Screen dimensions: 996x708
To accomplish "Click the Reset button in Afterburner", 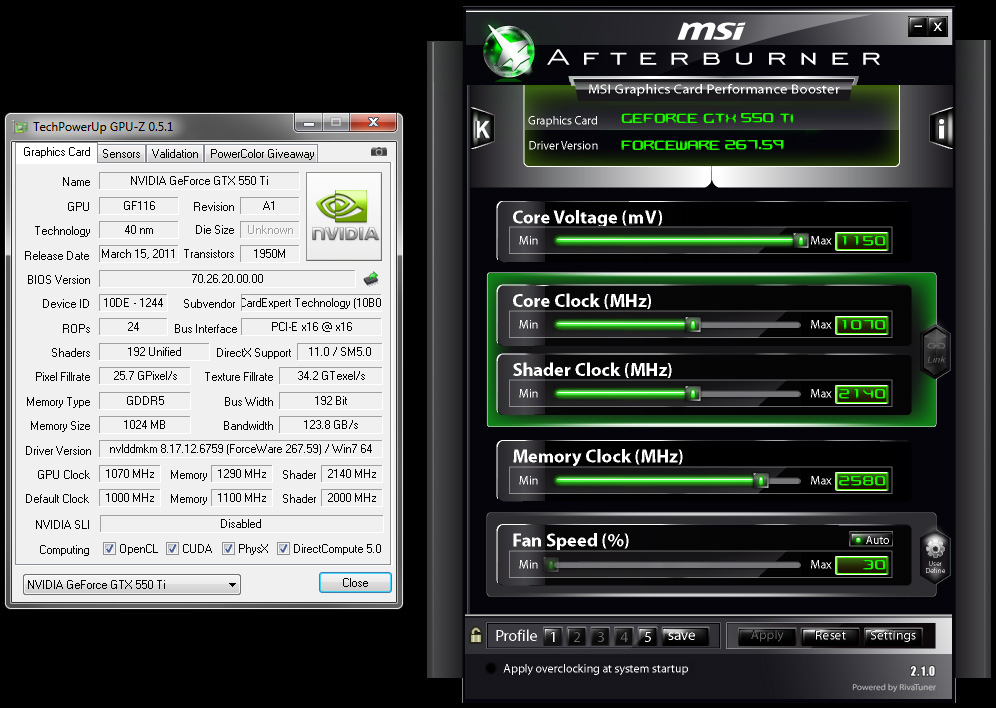I will click(x=830, y=636).
